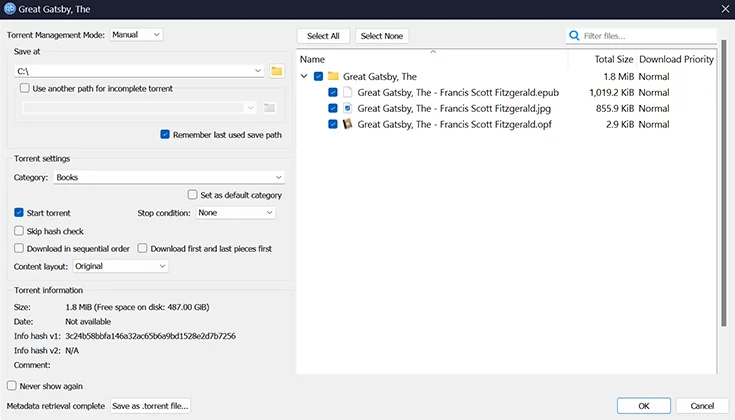Click the jpg file image icon
The image size is (735, 420).
[347, 108]
